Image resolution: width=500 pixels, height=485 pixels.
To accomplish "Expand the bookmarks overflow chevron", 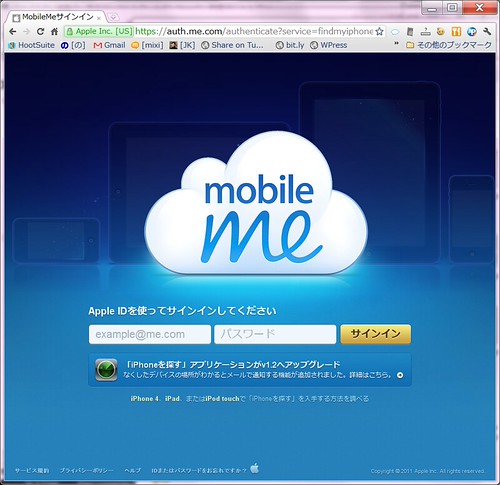I will pos(396,44).
